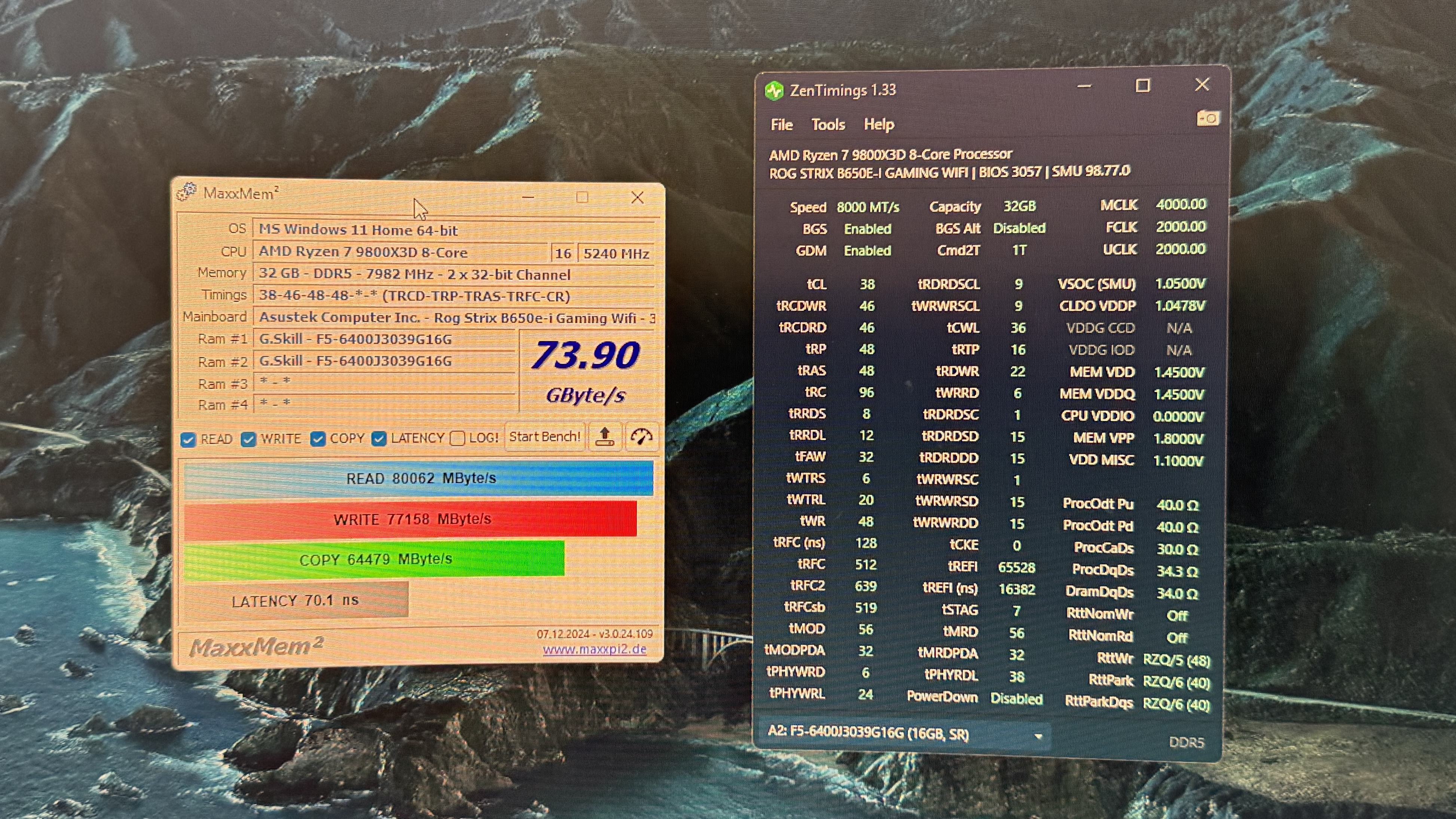Click the Timings field in MaxxMem
Image resolution: width=1456 pixels, height=819 pixels.
click(x=452, y=296)
